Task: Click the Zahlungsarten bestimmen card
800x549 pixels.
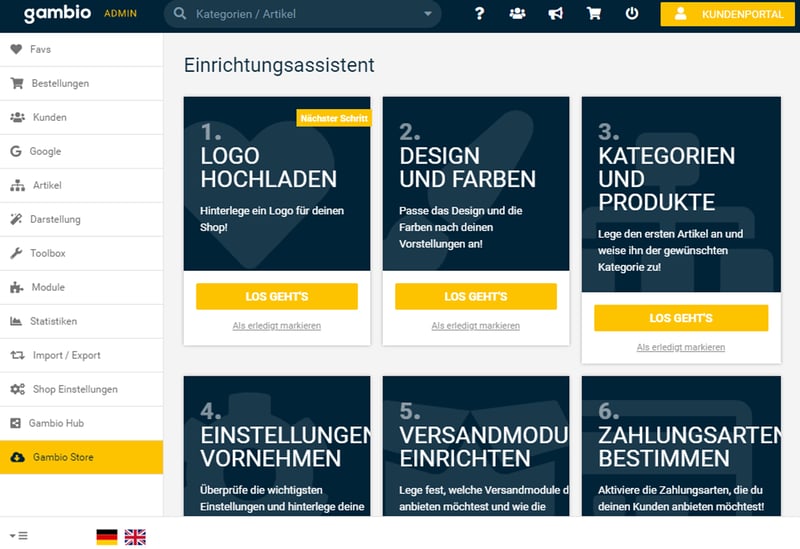Action: pos(681,446)
